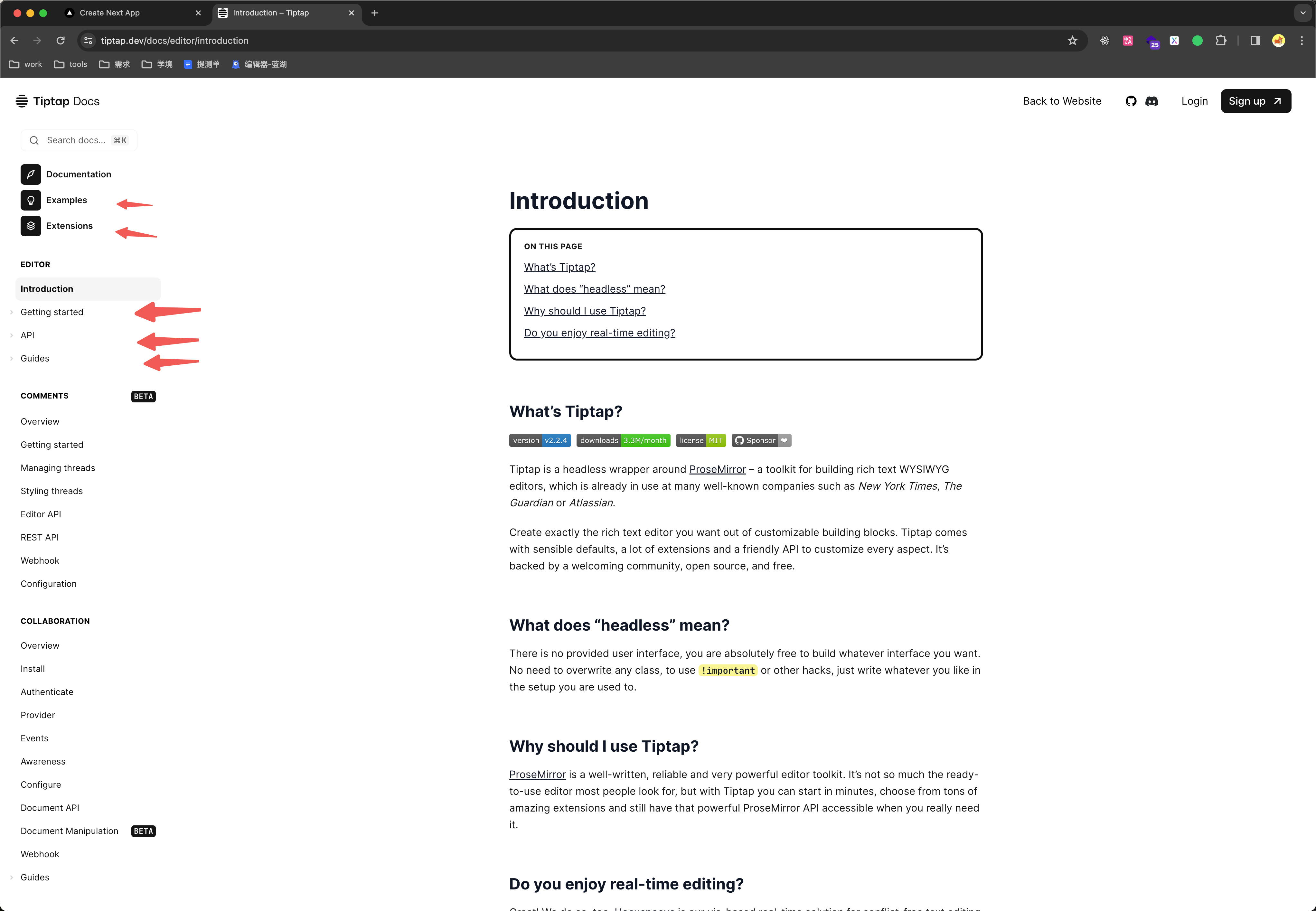The height and width of the screenshot is (911, 1316).
Task: Open the Extensions layers icon
Action: 31,225
